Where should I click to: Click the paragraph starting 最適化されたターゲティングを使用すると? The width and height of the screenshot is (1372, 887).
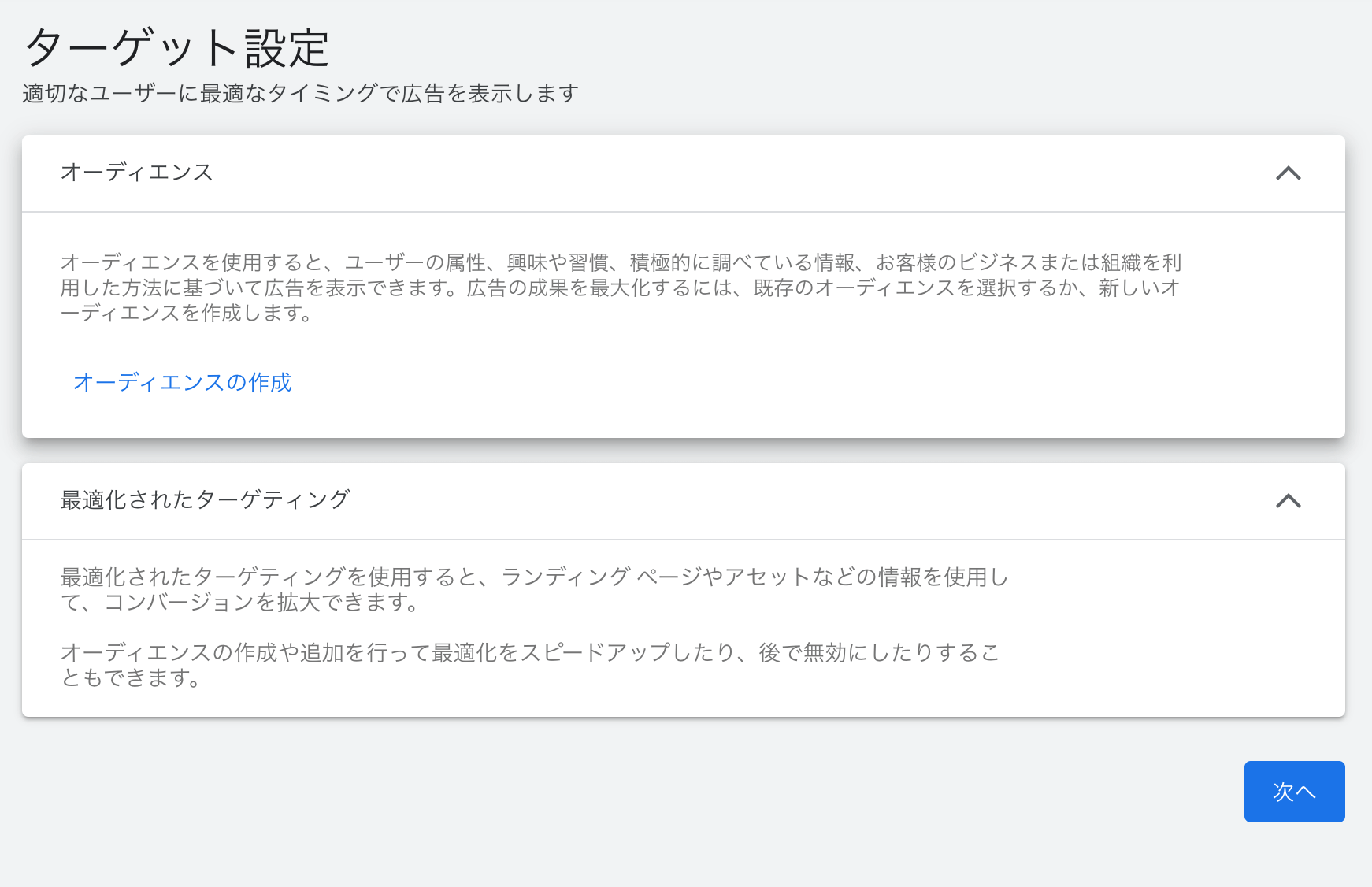tap(534, 589)
